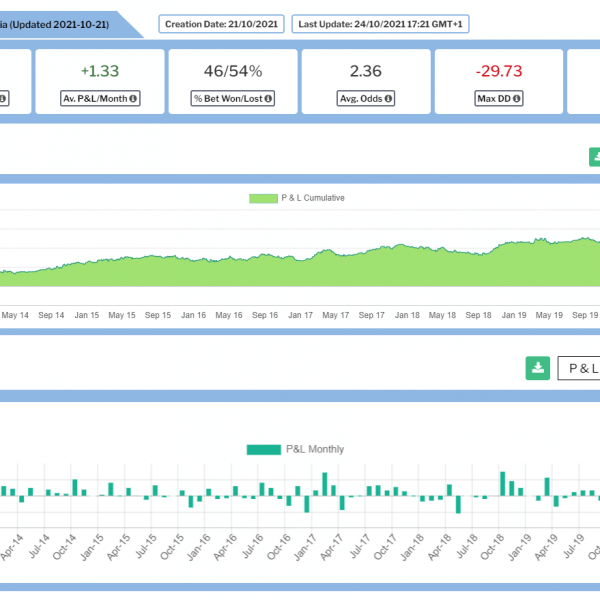Click Jul-15 axis label on monthly chart
The width and height of the screenshot is (600, 600).
146,546
